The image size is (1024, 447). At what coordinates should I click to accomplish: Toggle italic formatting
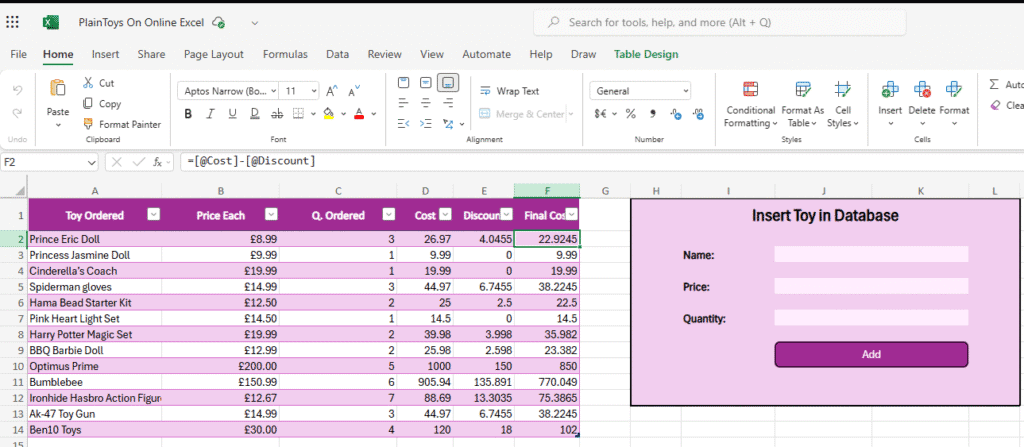[x=211, y=113]
